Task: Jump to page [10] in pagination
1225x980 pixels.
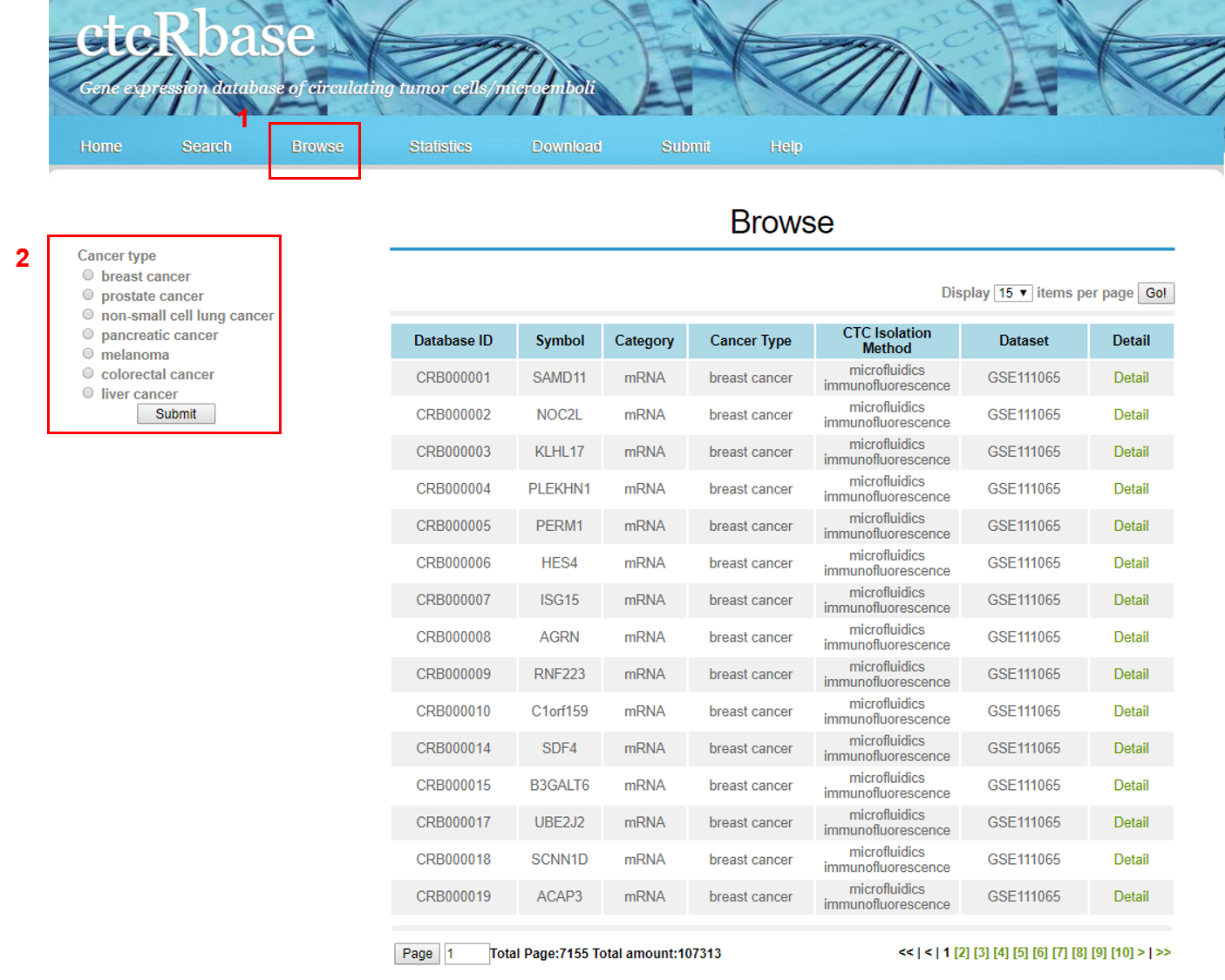Action: click(1122, 953)
